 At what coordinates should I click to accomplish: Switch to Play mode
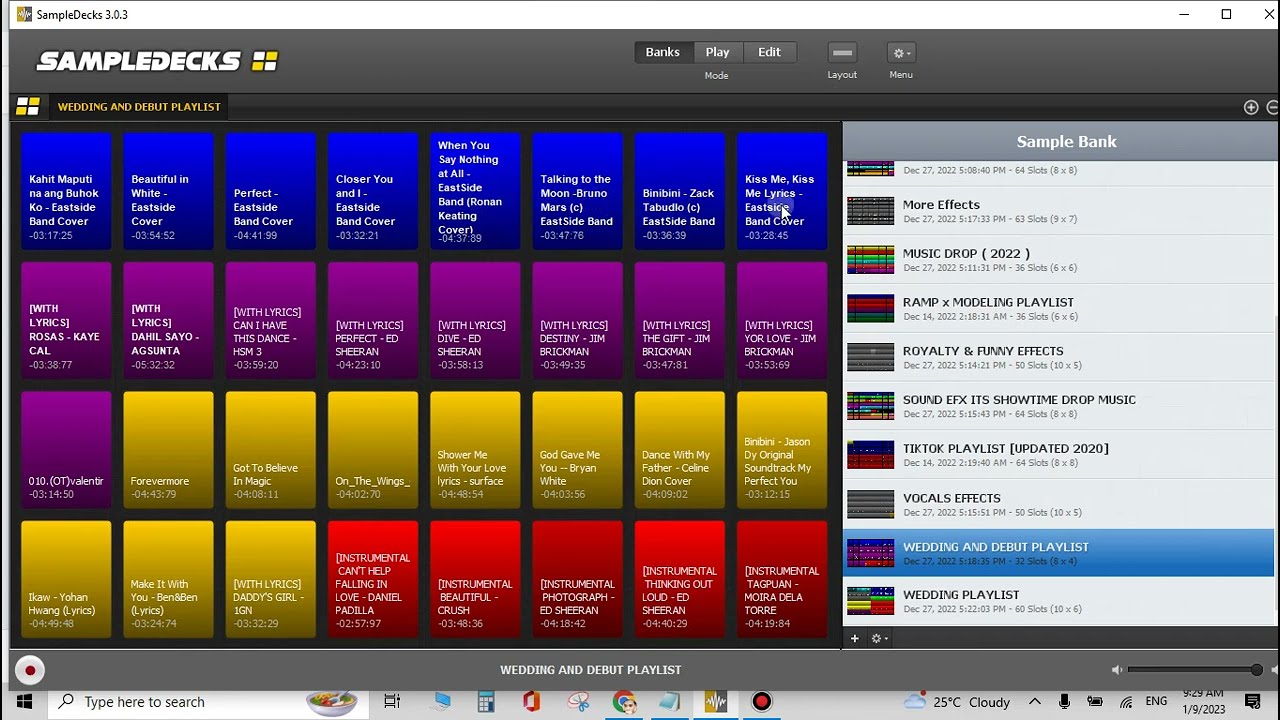tap(717, 52)
